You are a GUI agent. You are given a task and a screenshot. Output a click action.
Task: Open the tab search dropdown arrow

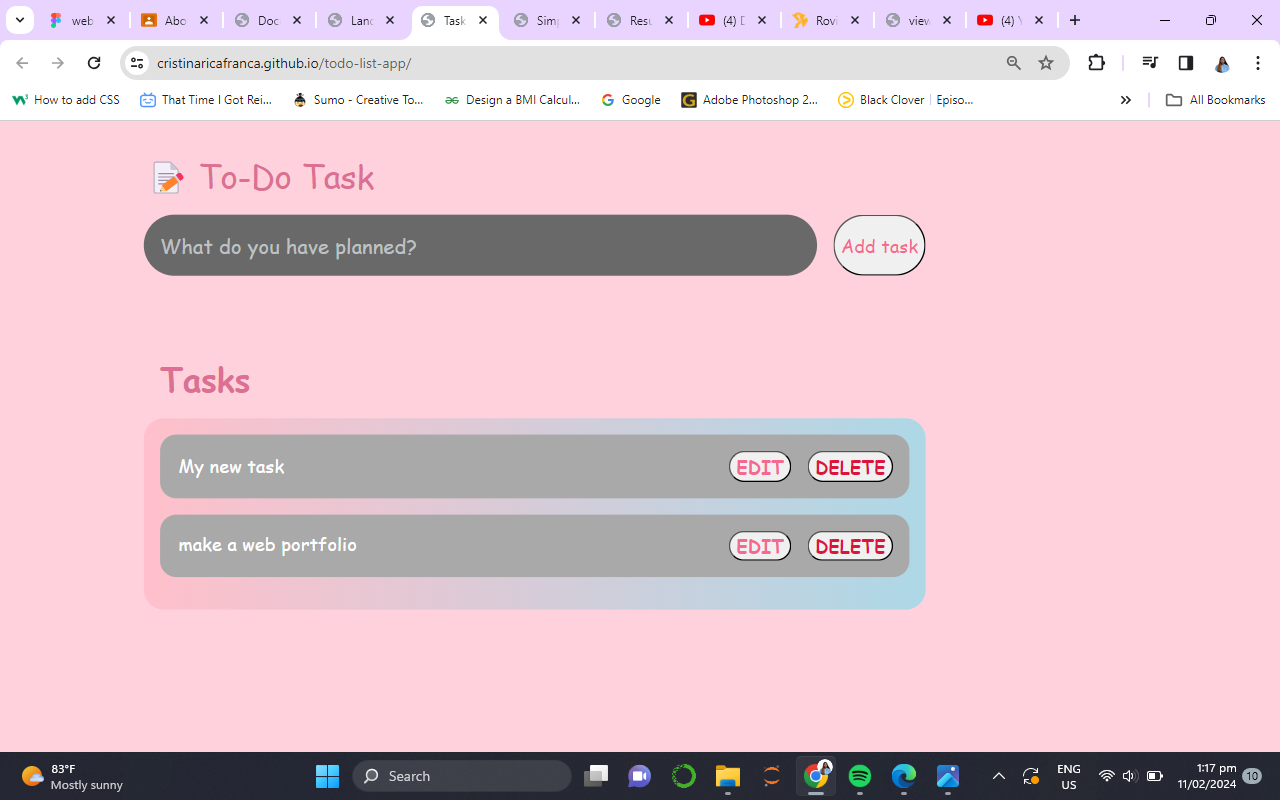tap(19, 20)
